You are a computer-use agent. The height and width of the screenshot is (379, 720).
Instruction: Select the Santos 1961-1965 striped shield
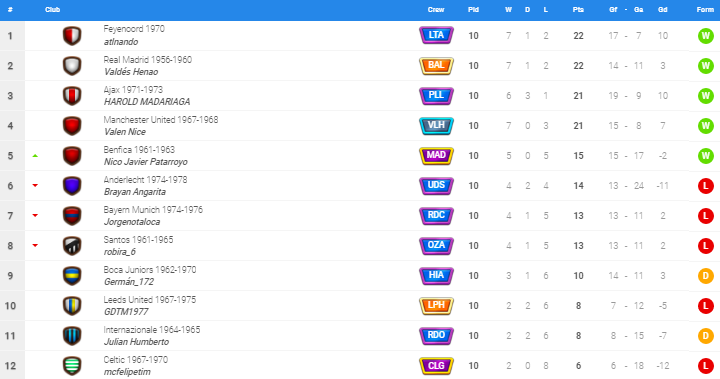(72, 246)
